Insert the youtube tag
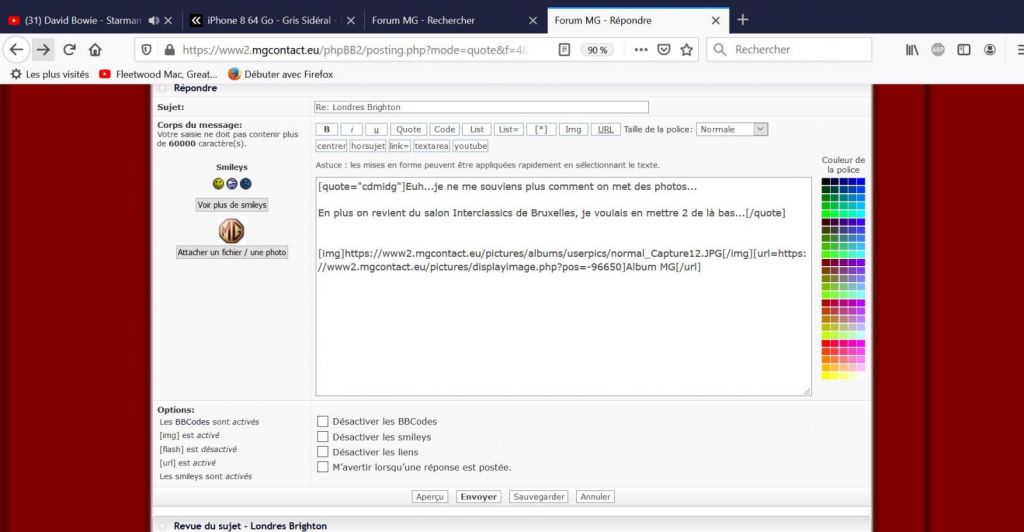Image resolution: width=1024 pixels, height=532 pixels. point(470,146)
